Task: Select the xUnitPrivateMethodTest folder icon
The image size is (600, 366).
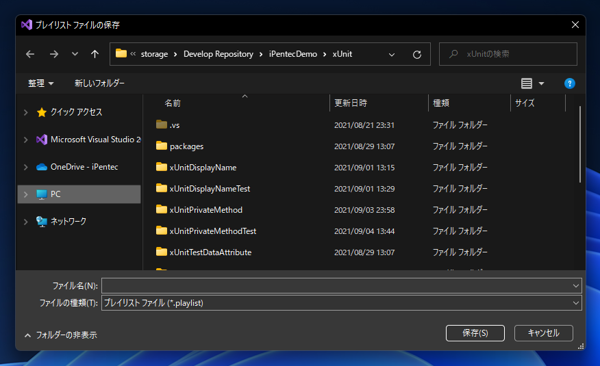Action: [x=161, y=230]
